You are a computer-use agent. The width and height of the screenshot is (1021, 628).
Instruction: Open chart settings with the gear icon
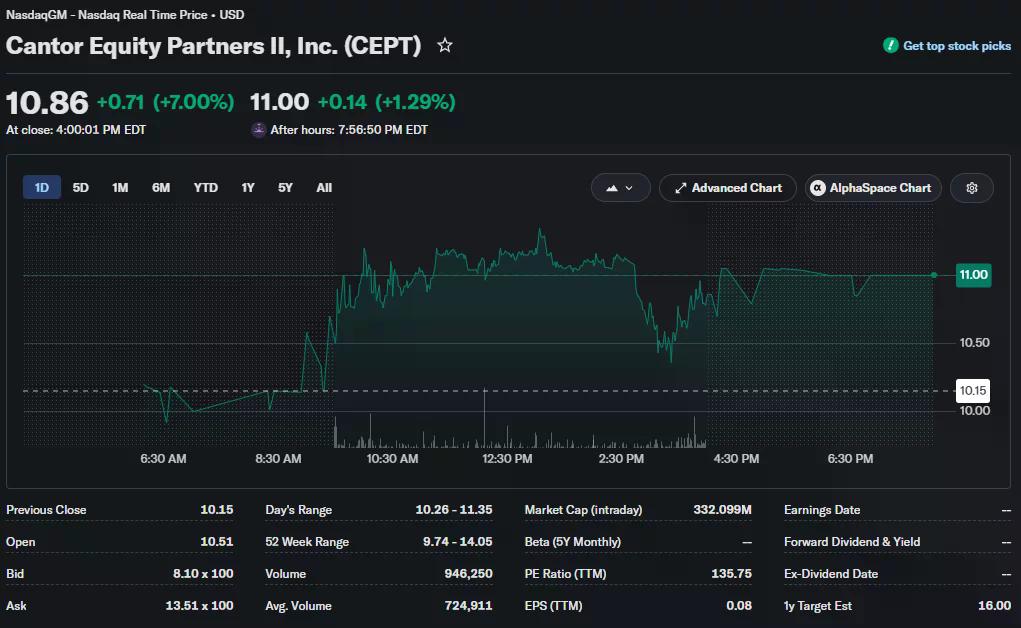(x=972, y=188)
